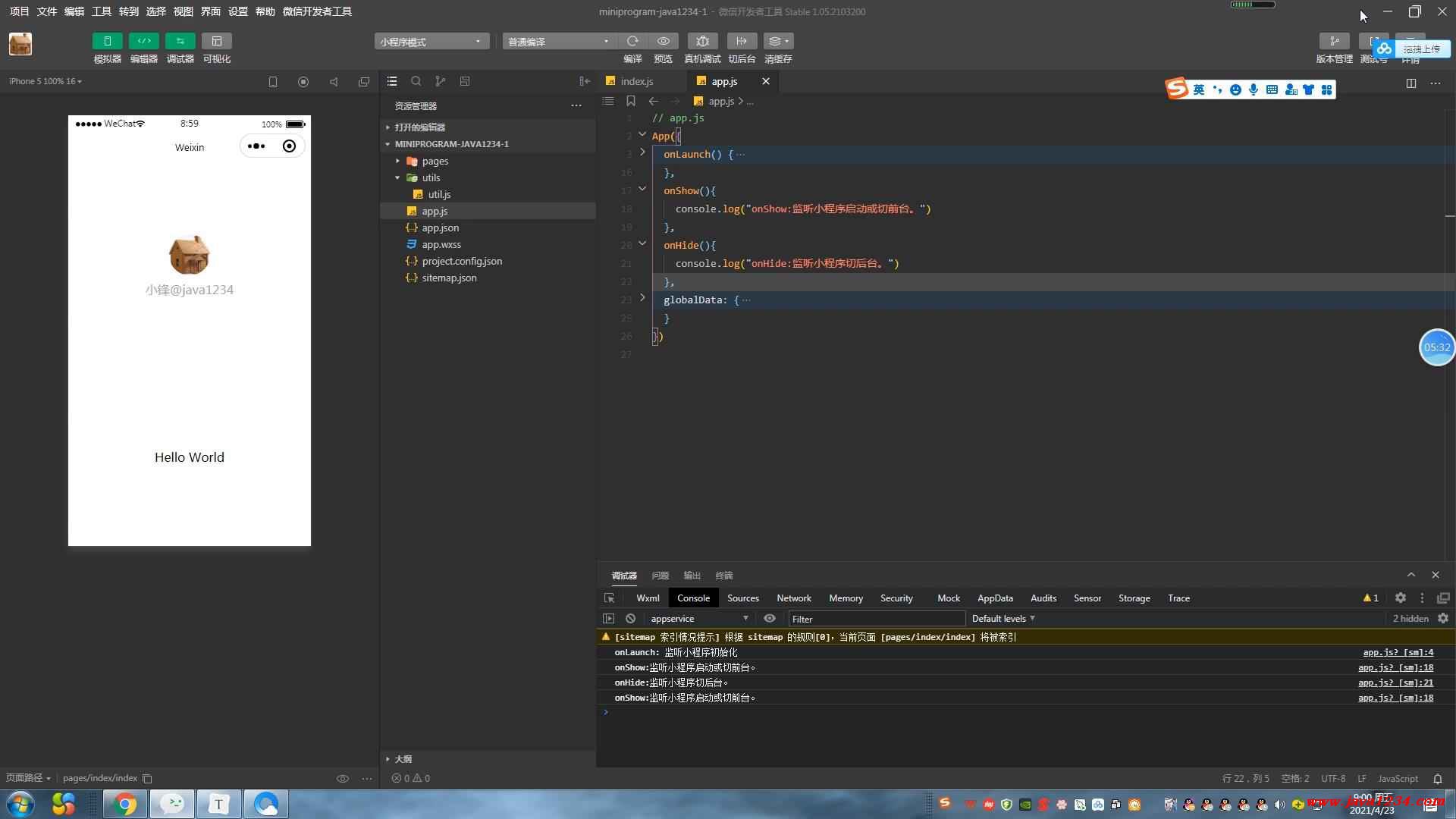Toggle the simulator mute speaker icon

(334, 82)
